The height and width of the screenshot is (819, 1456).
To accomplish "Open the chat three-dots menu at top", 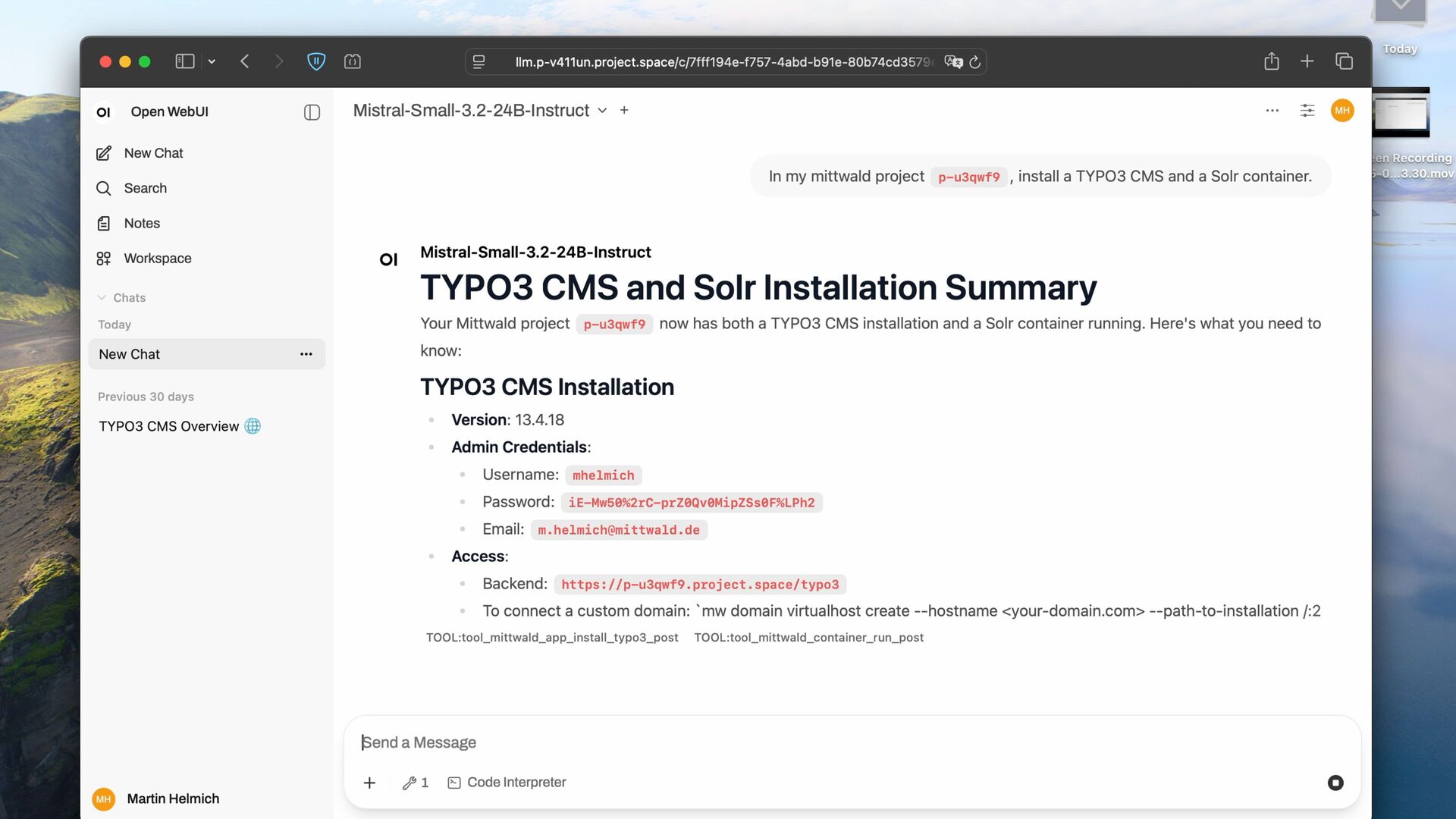I will click(x=1272, y=111).
